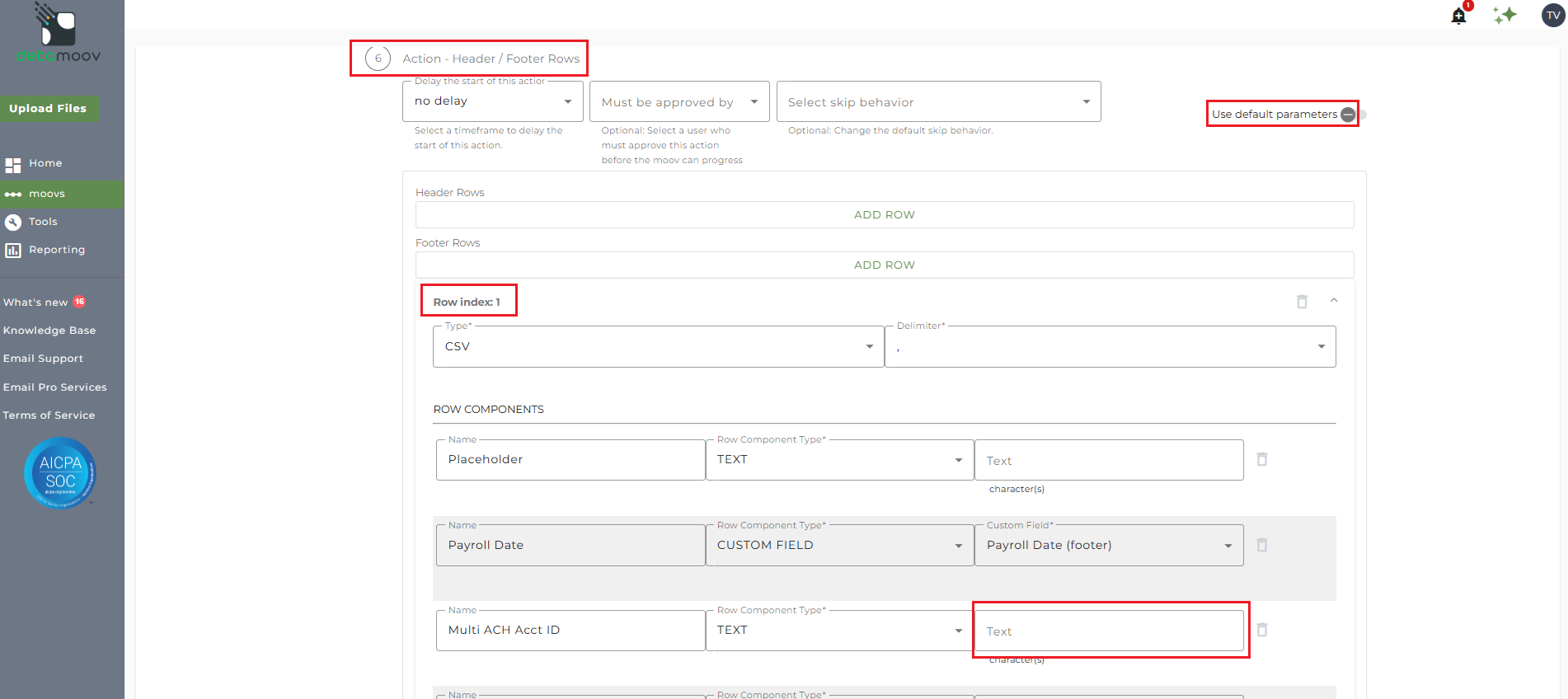1568x699 pixels.
Task: Open the CSV Type dropdown
Action: 658,346
